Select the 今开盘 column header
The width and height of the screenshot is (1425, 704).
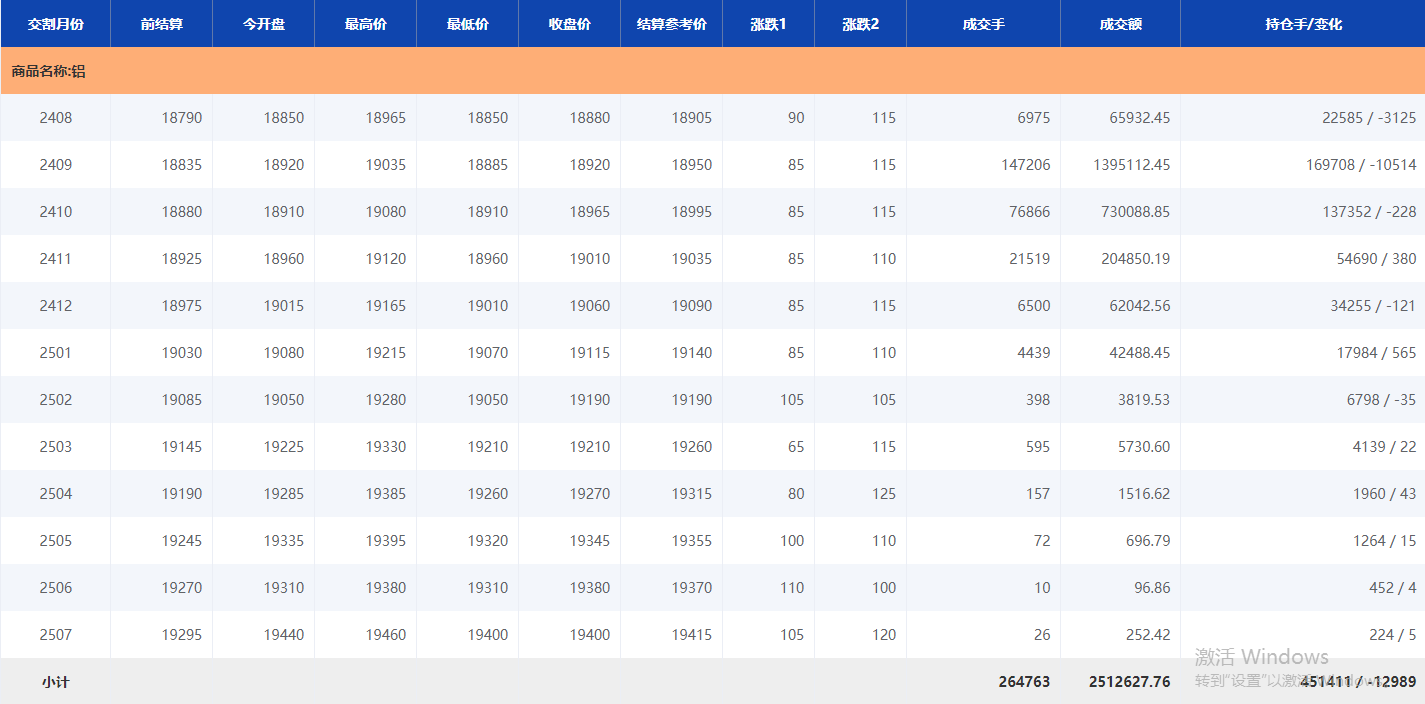coord(263,24)
